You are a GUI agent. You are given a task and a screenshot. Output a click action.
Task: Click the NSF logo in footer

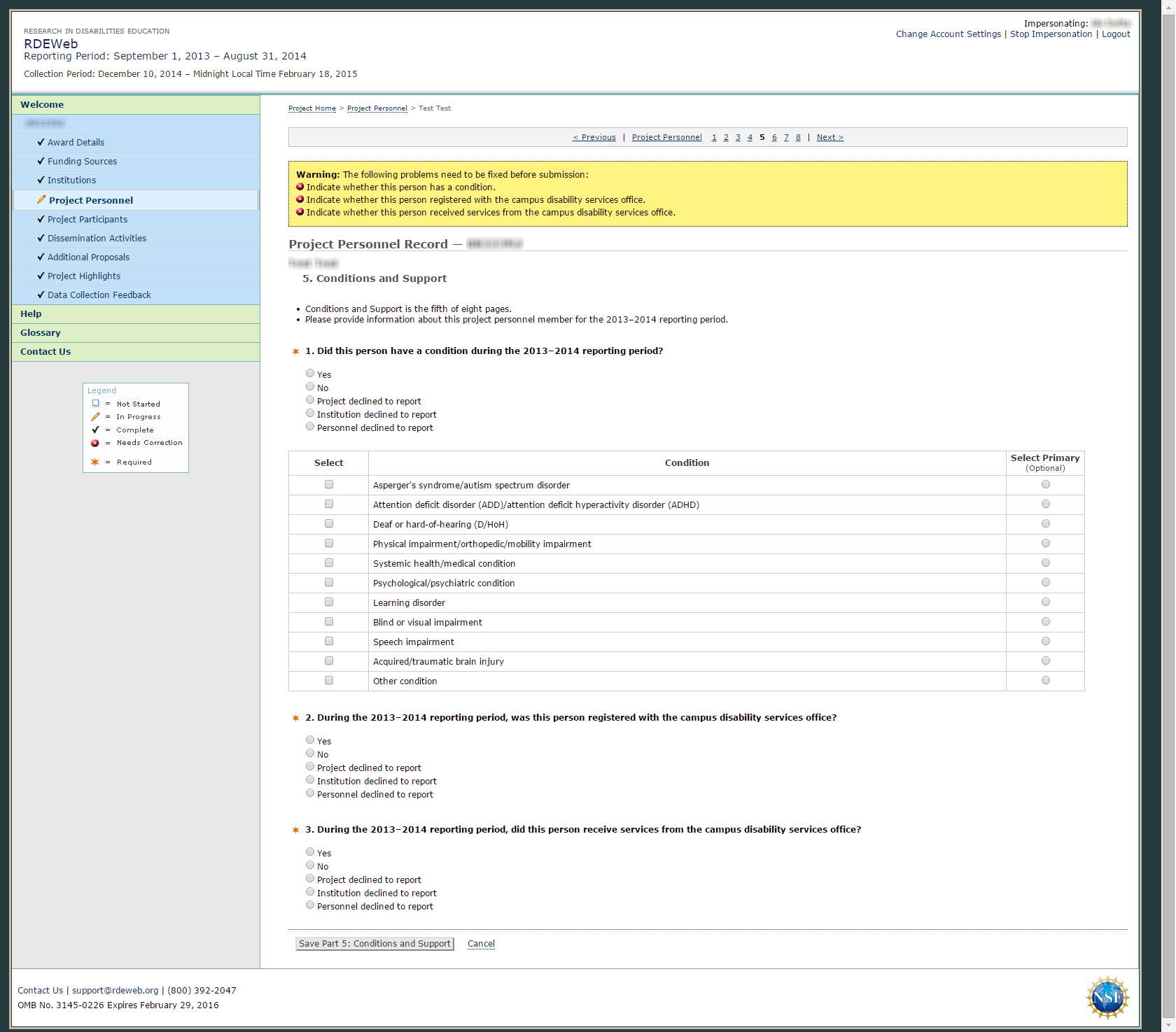[1107, 997]
